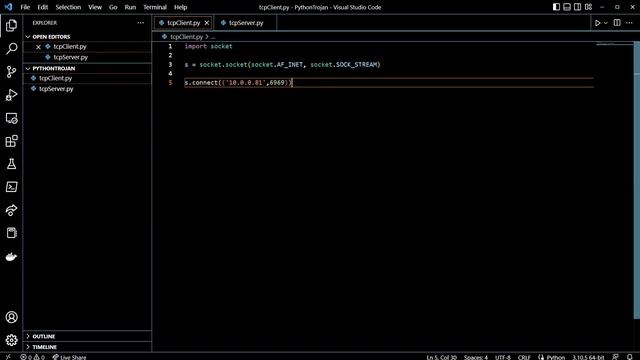The width and height of the screenshot is (640, 360).
Task: Close tcpClient.py in Open Editors
Action: coord(38,47)
